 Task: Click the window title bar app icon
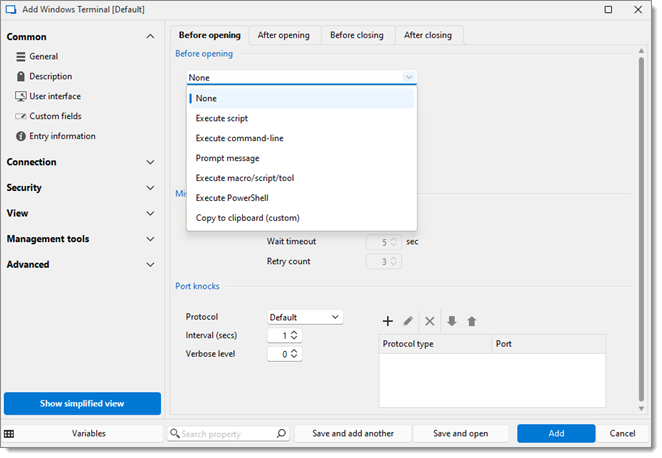point(11,9)
